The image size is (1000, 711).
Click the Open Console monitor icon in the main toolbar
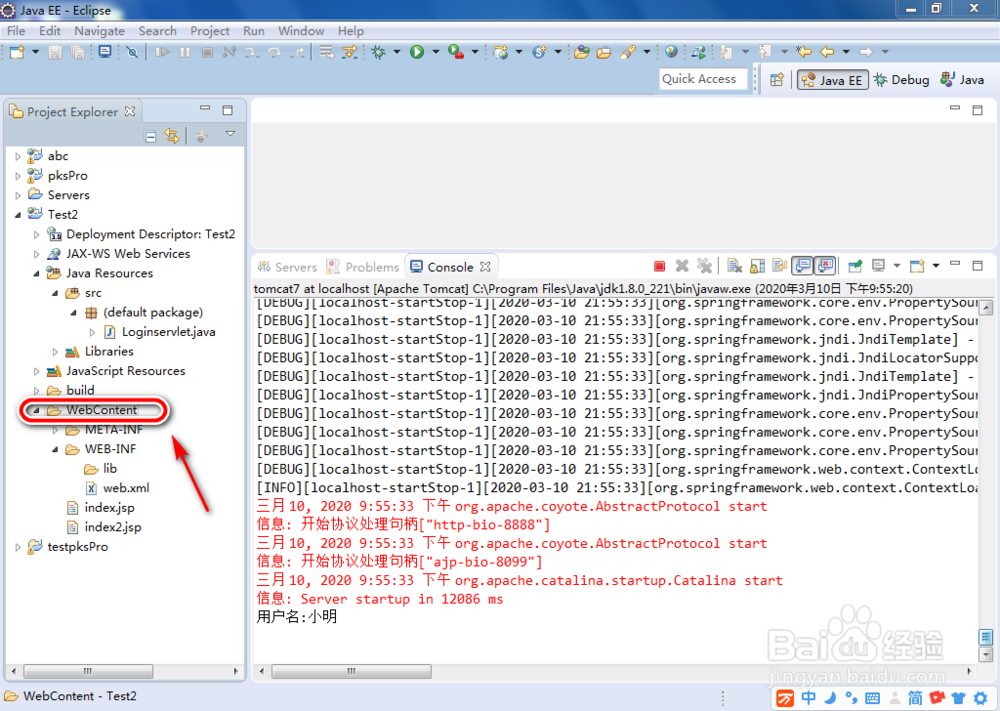[x=105, y=52]
